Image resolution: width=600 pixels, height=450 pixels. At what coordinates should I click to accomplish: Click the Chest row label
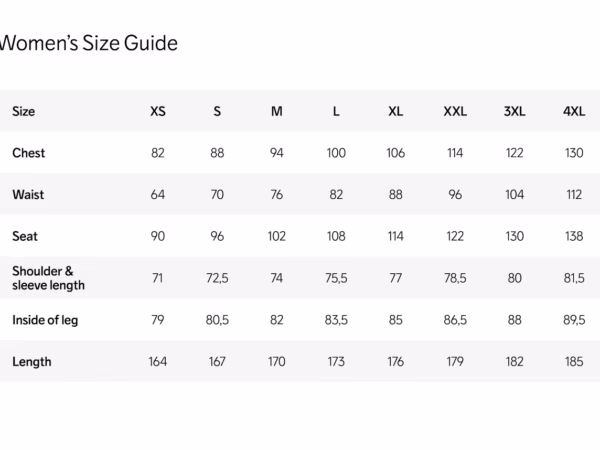29,153
